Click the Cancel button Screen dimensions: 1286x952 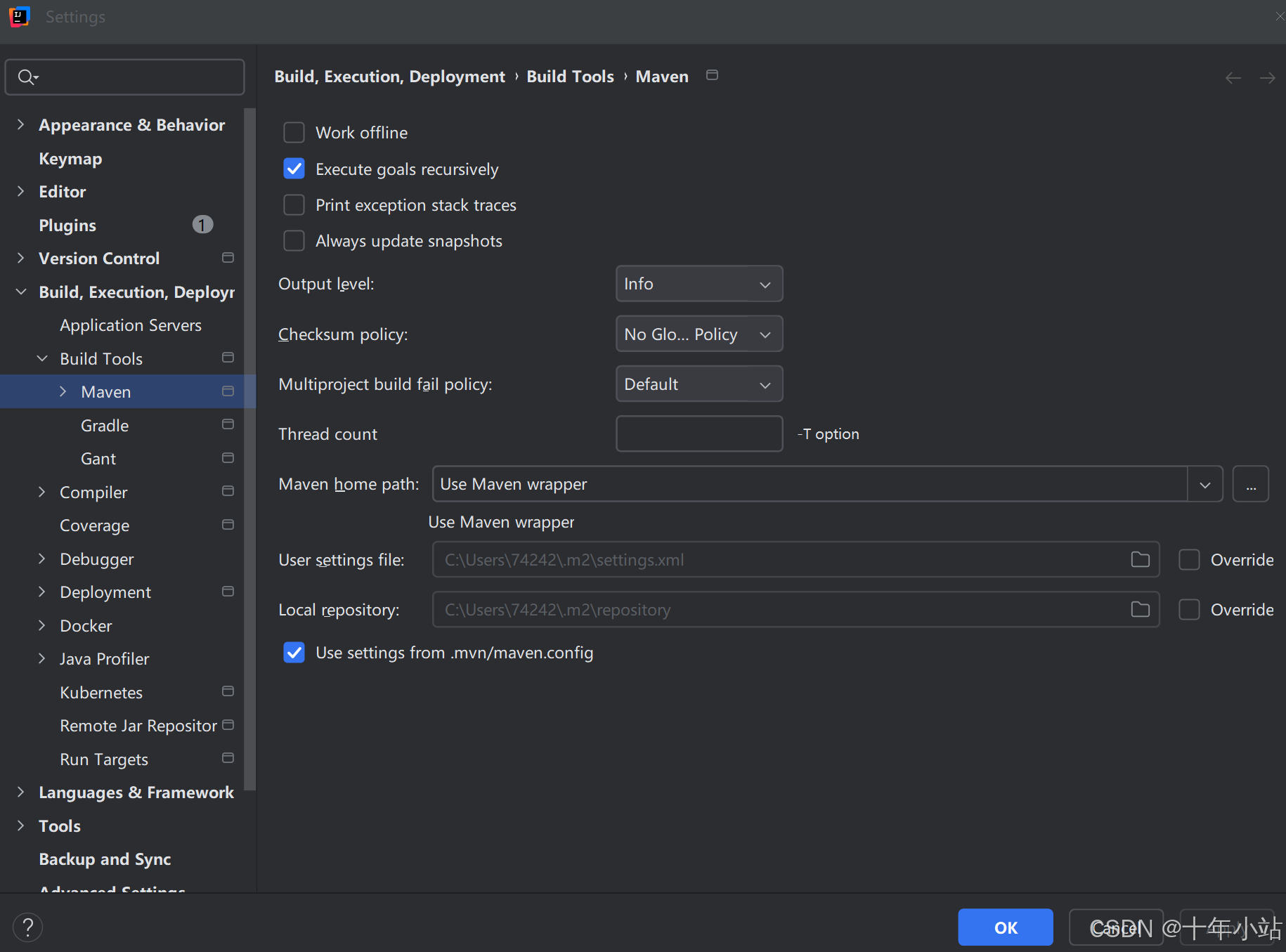pyautogui.click(x=1116, y=927)
